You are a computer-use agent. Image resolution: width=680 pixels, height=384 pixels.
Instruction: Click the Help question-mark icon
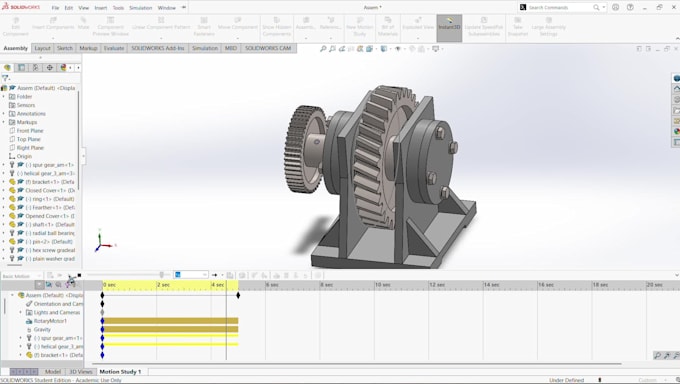pyautogui.click(x=630, y=7)
